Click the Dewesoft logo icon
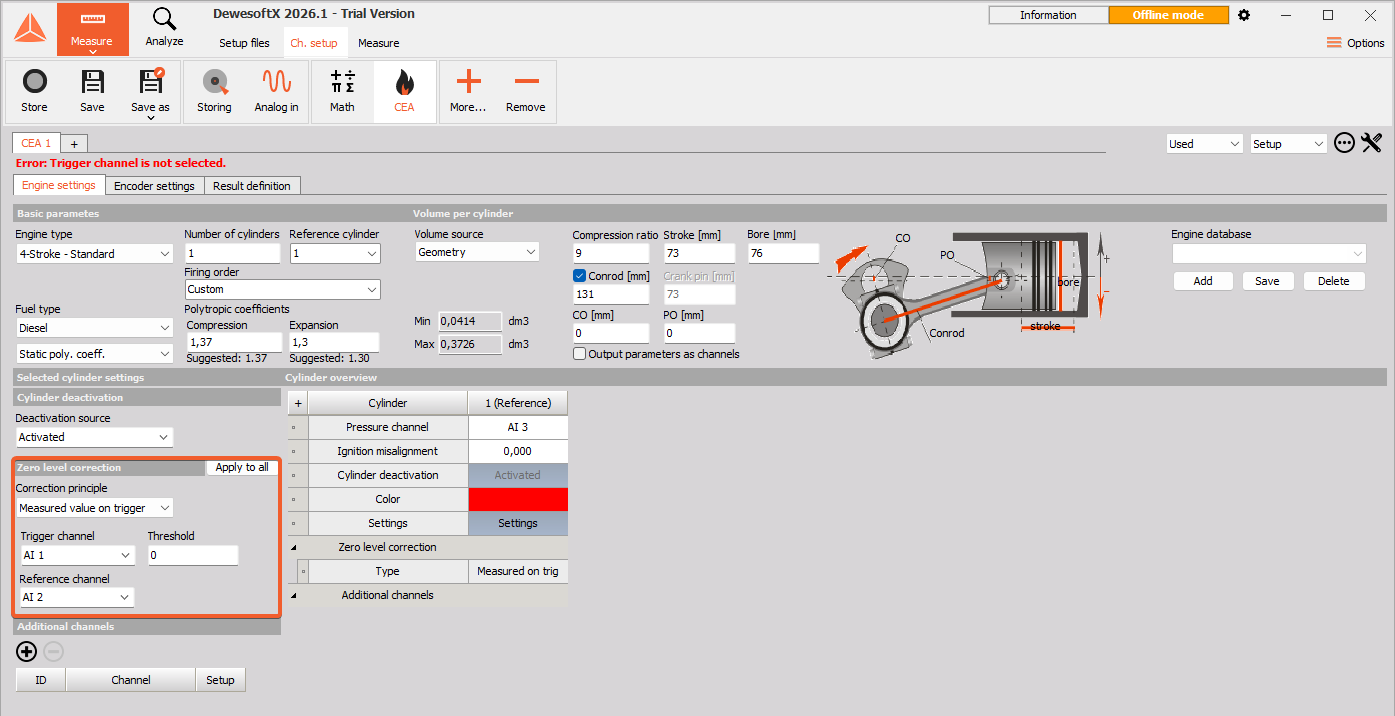 (29, 28)
